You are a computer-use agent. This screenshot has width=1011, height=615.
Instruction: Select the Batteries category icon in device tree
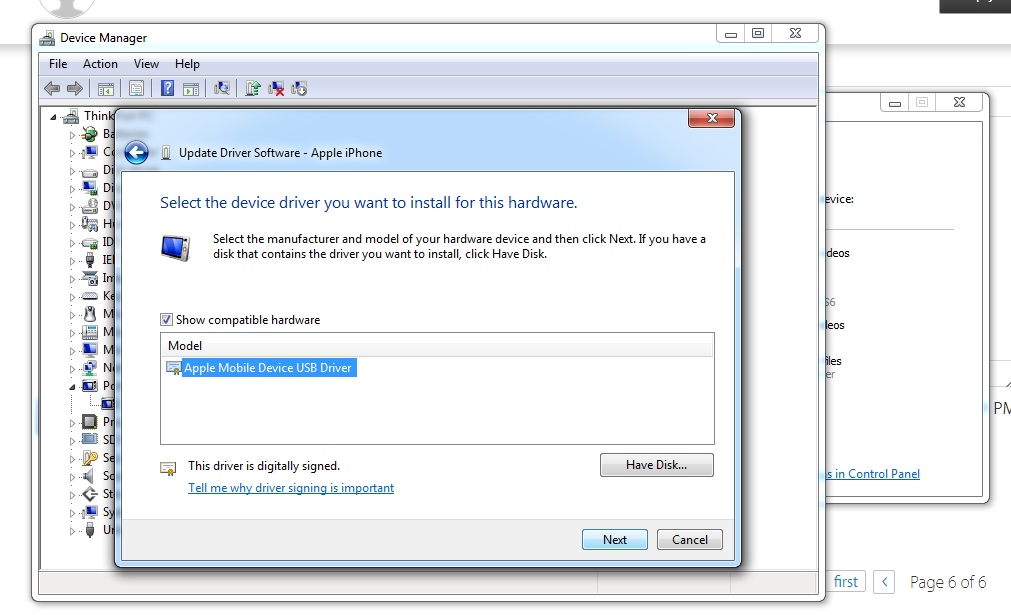point(90,134)
